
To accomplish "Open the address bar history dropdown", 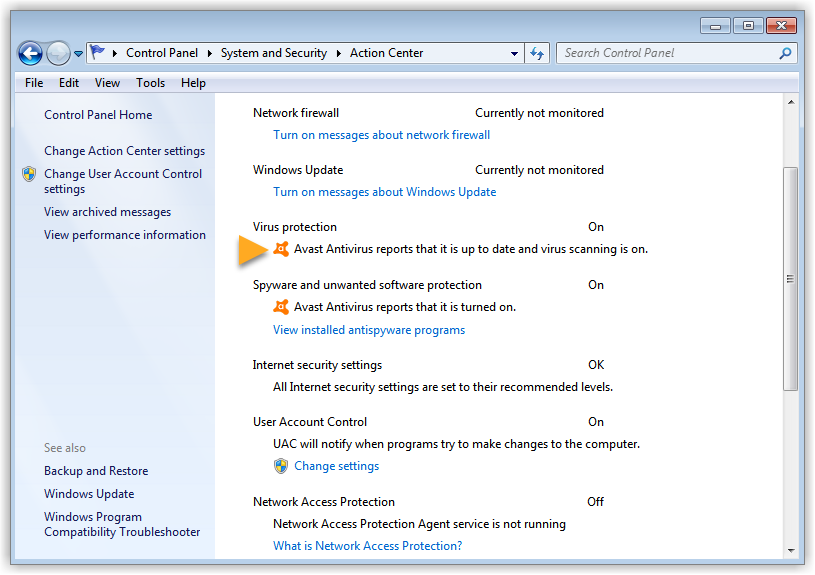I will click(514, 54).
